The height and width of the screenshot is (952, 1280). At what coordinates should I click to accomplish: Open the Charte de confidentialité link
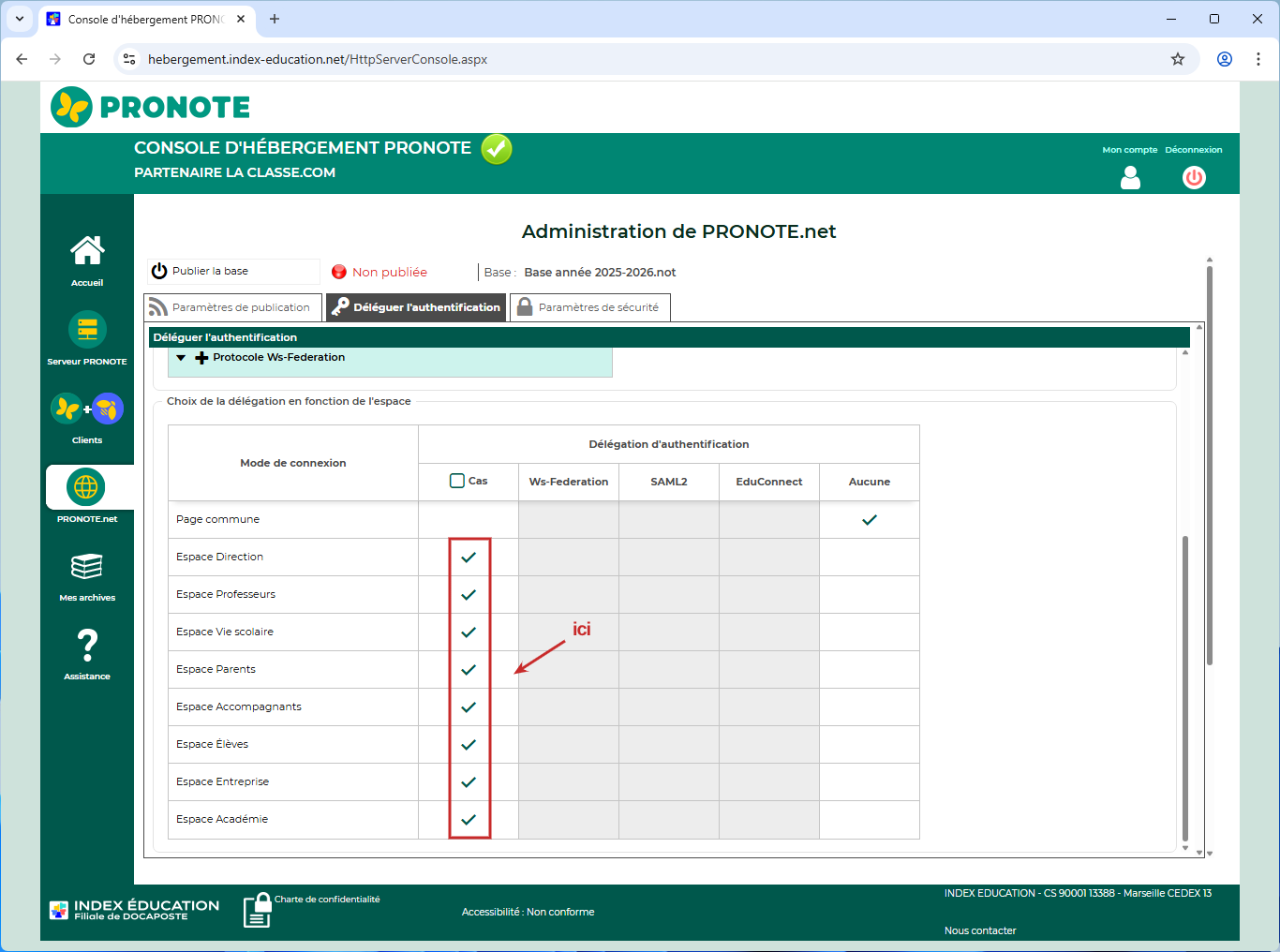pyautogui.click(x=327, y=900)
